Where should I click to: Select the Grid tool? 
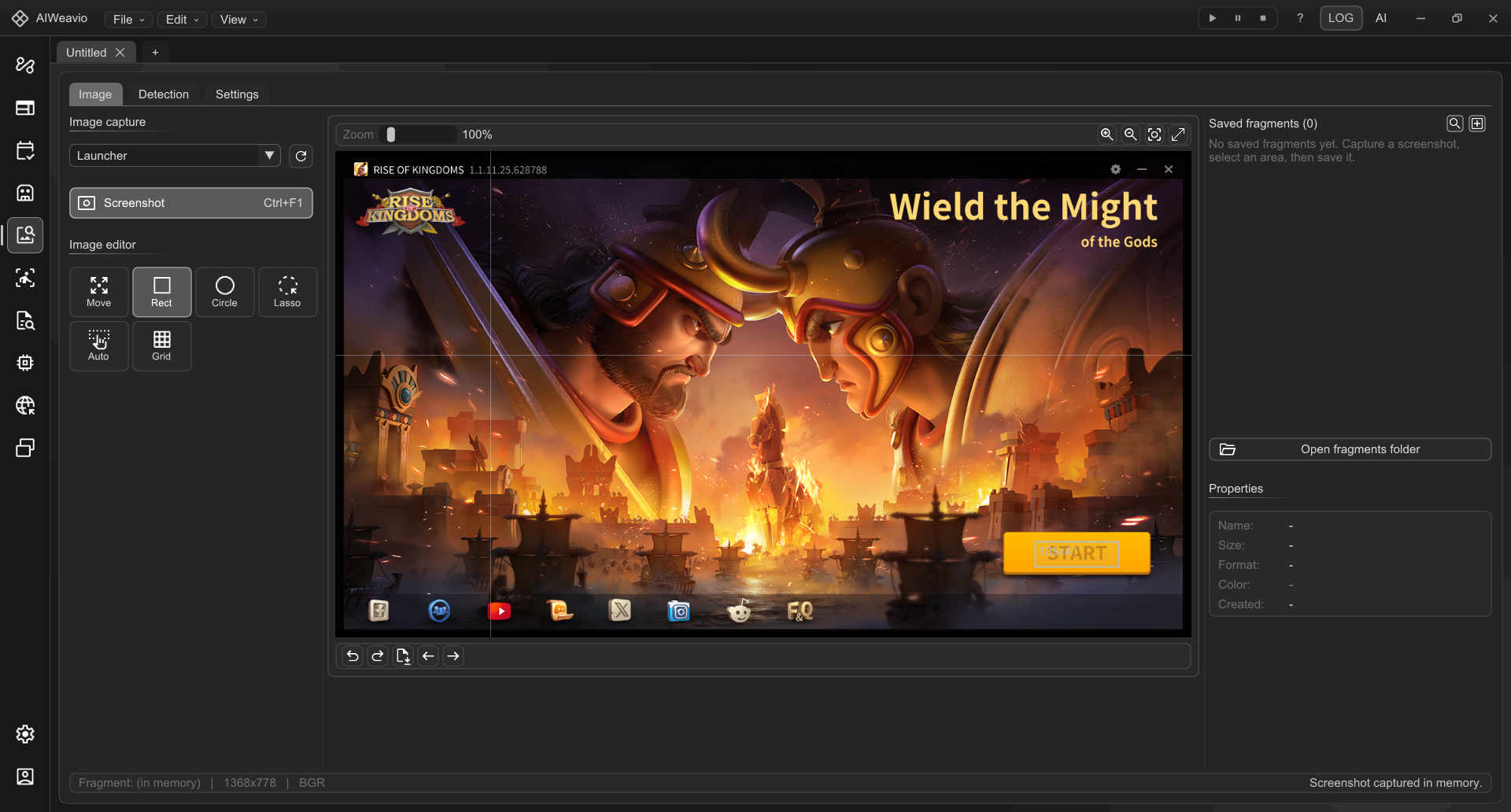pos(162,345)
